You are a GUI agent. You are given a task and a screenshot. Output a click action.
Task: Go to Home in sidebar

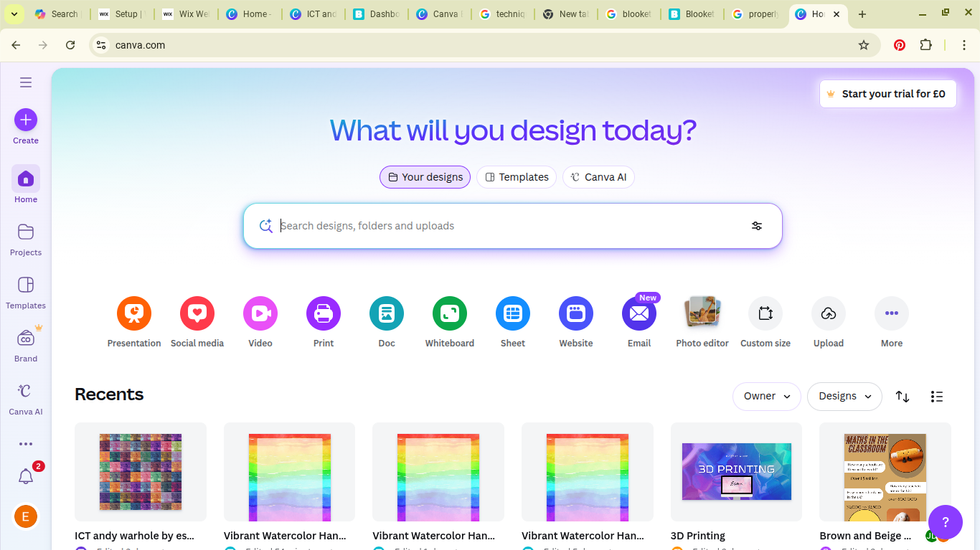pyautogui.click(x=26, y=185)
